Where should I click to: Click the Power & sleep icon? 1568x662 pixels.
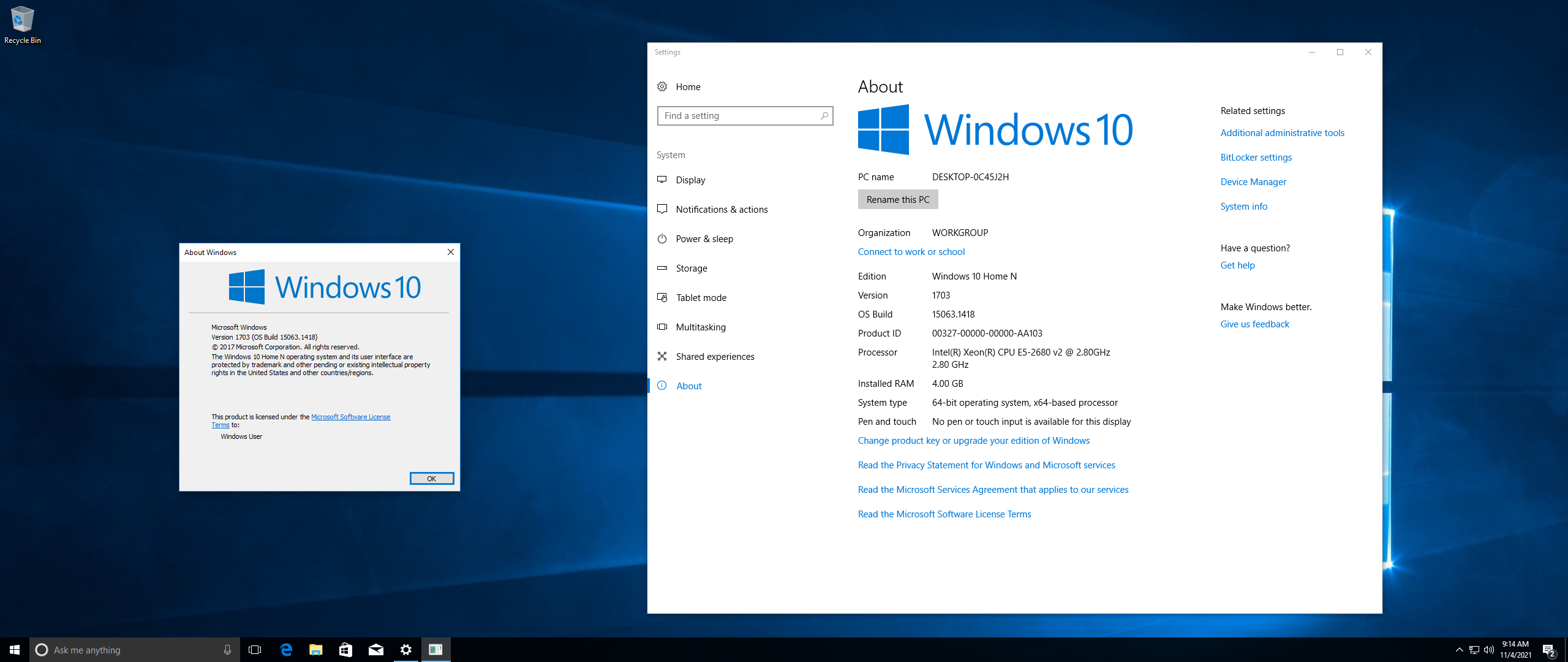pos(662,238)
